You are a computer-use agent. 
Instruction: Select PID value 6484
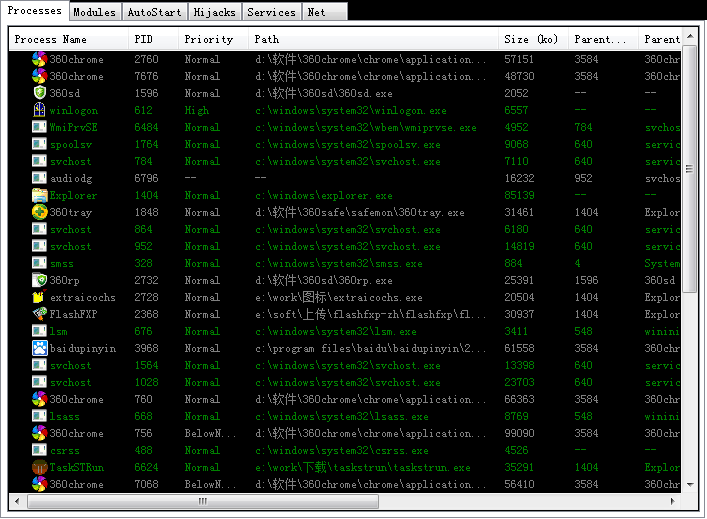[146, 127]
